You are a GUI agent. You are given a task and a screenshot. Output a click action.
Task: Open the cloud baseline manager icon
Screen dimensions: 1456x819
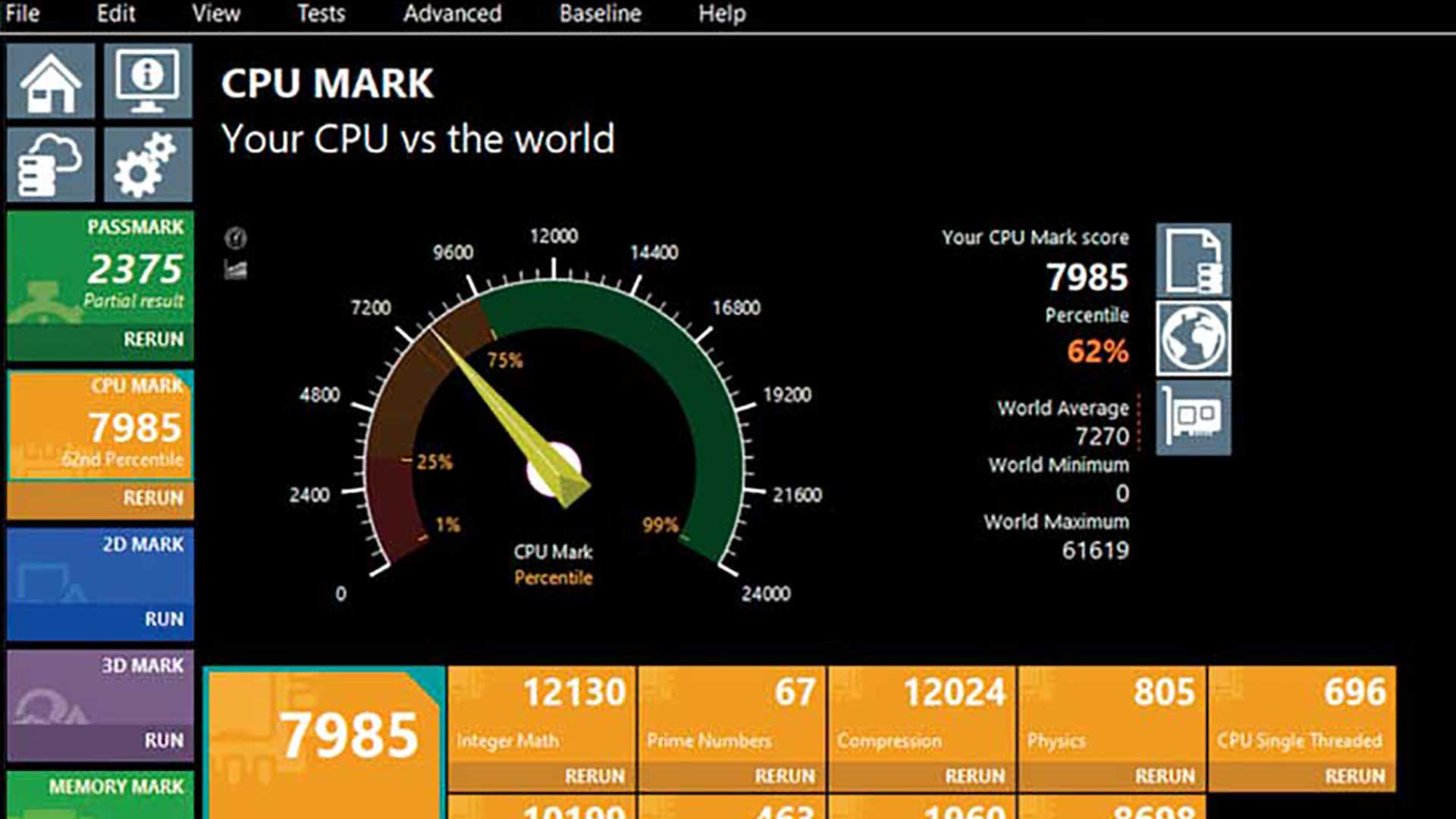pyautogui.click(x=51, y=165)
